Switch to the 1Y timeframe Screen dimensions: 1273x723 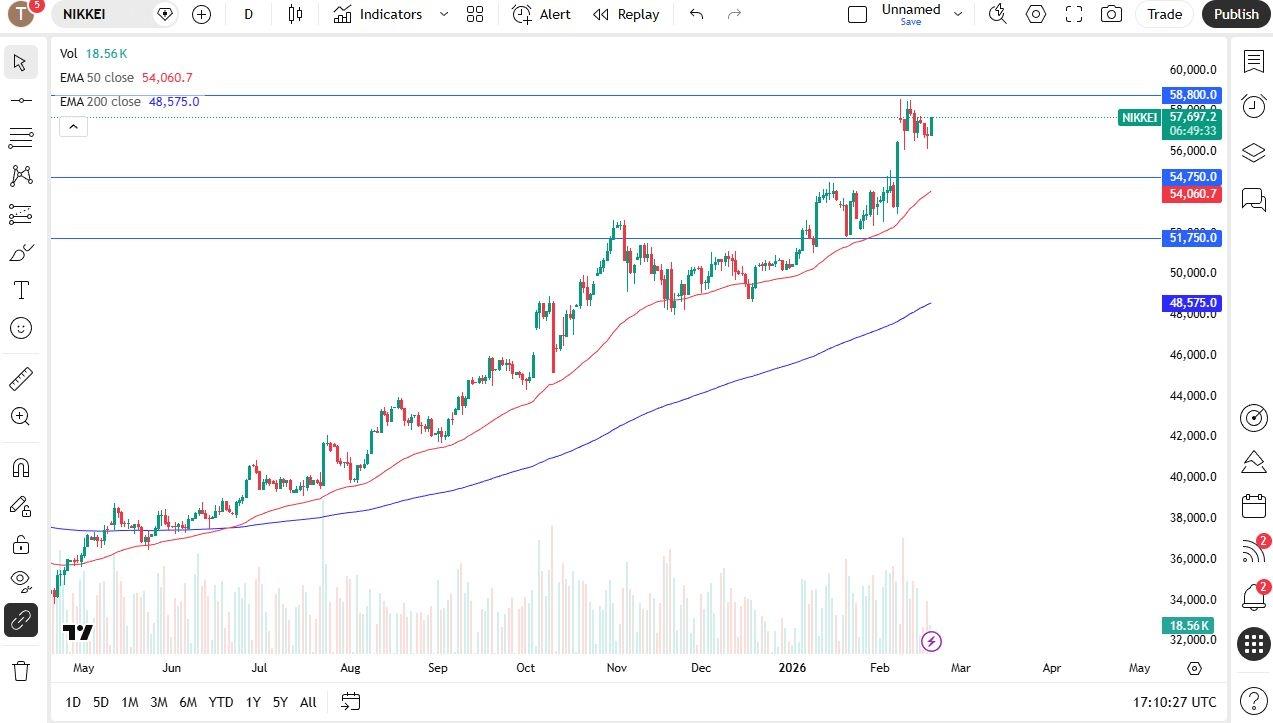(252, 702)
